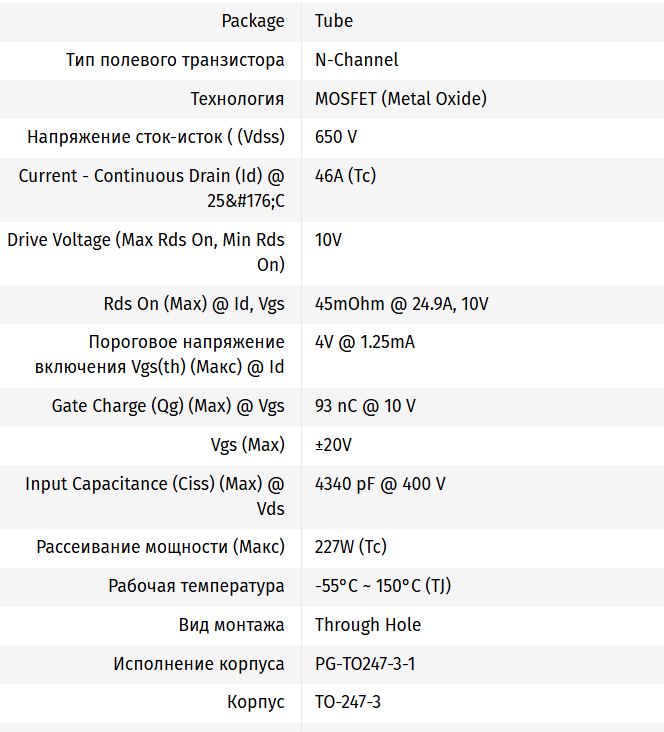Click the 'Tube' package value
The width and height of the screenshot is (664, 732).
click(334, 21)
